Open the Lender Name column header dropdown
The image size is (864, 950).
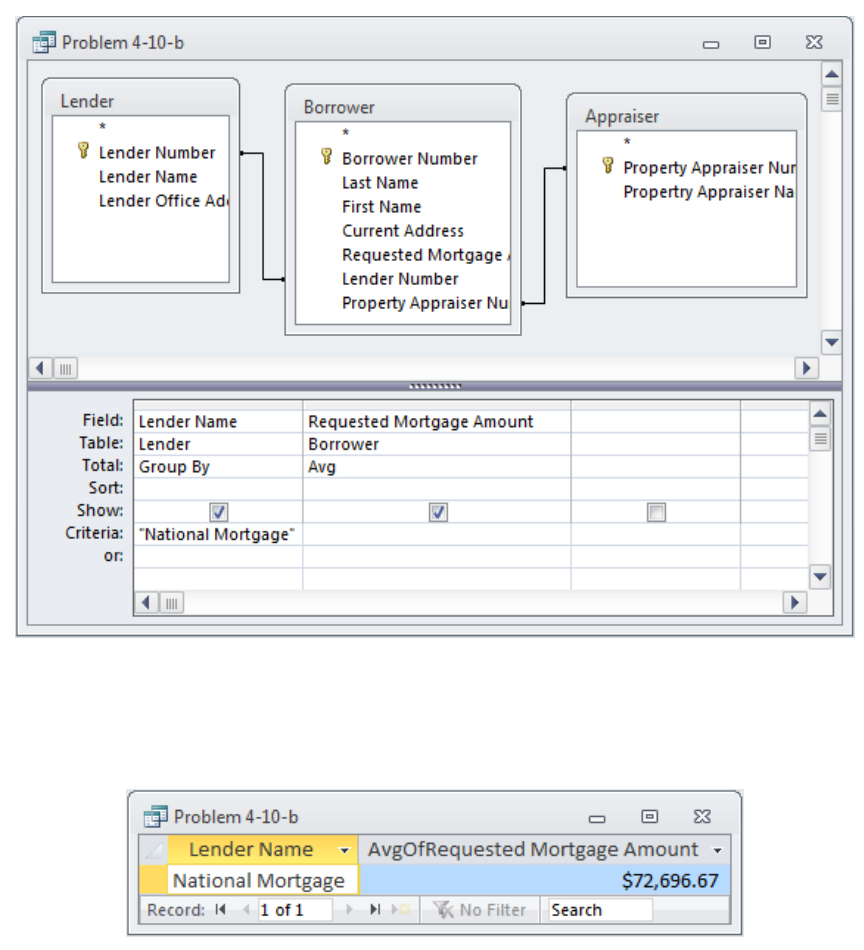[x=344, y=851]
